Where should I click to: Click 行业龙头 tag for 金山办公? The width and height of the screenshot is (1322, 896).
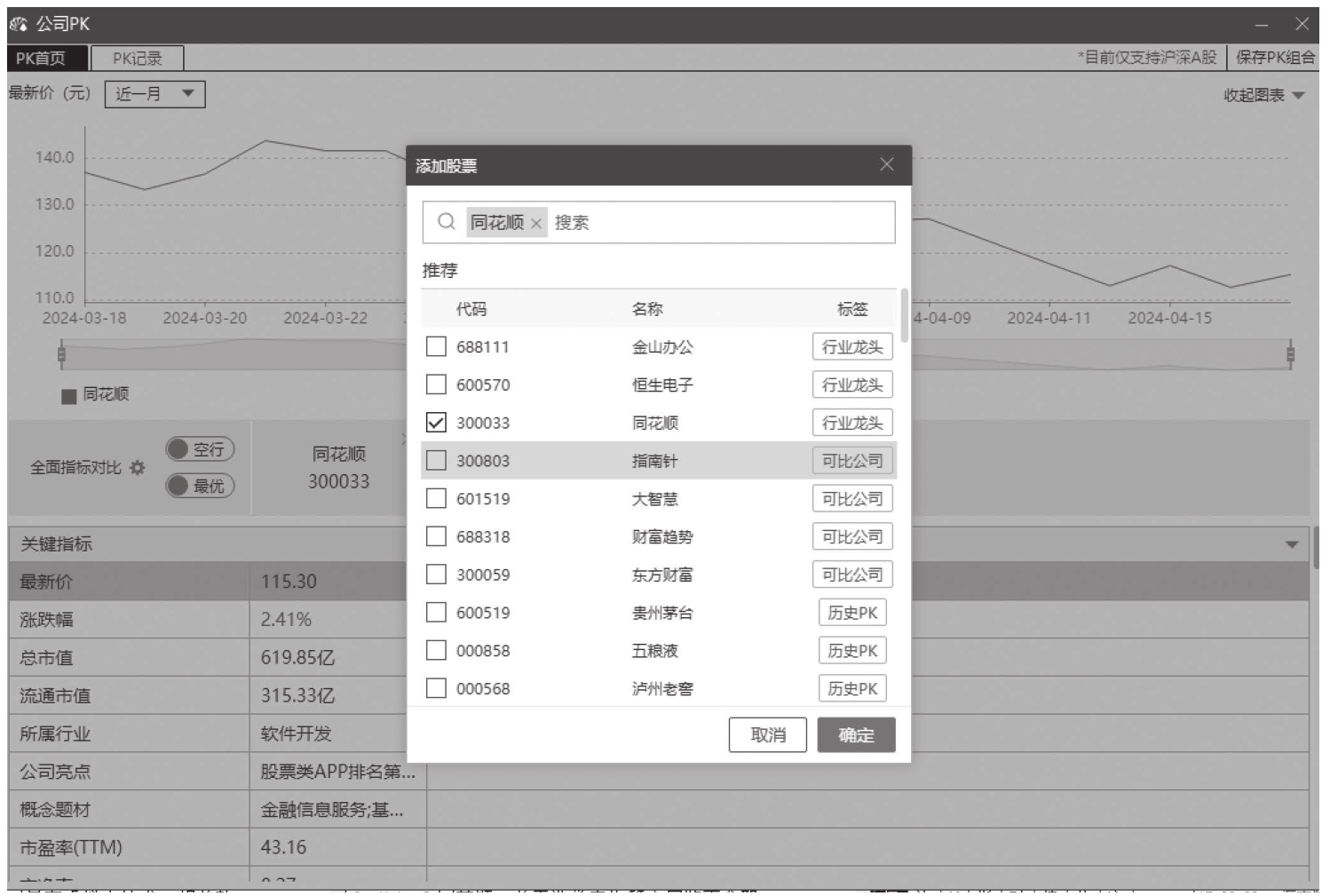pyautogui.click(x=852, y=346)
